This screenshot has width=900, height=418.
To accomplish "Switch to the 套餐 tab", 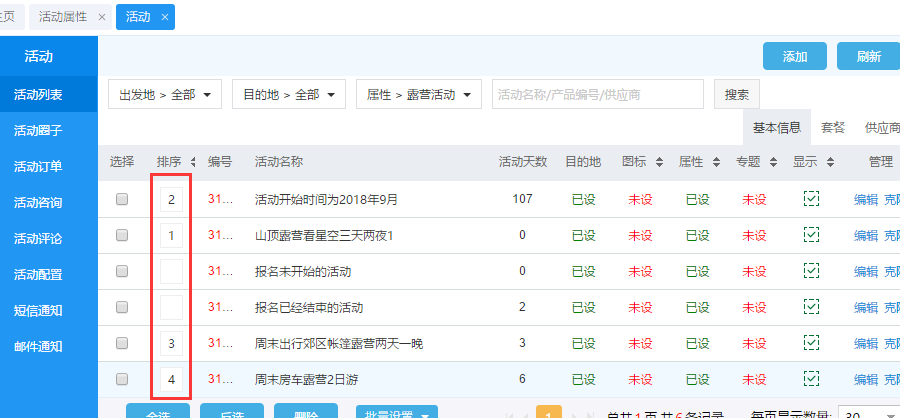I will coord(832,128).
